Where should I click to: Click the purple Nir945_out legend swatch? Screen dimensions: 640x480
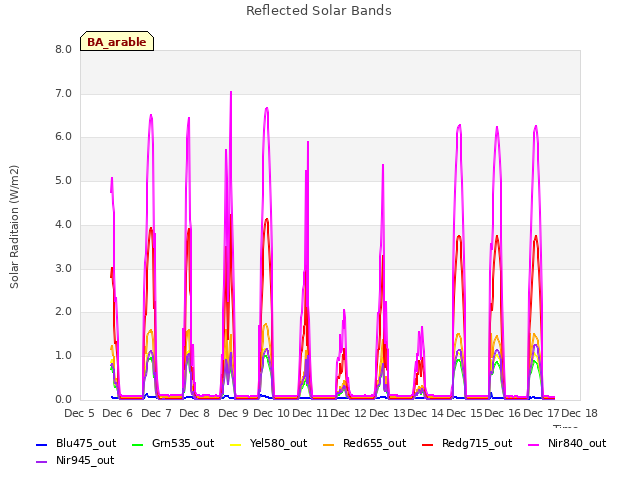point(42,462)
